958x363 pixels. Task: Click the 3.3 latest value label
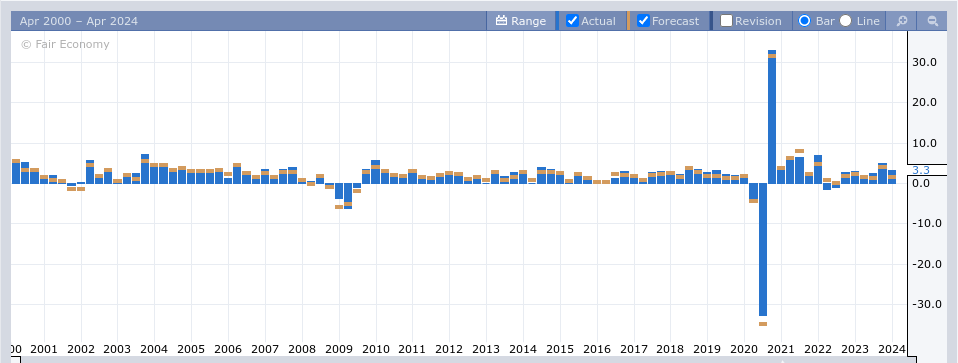coord(921,170)
